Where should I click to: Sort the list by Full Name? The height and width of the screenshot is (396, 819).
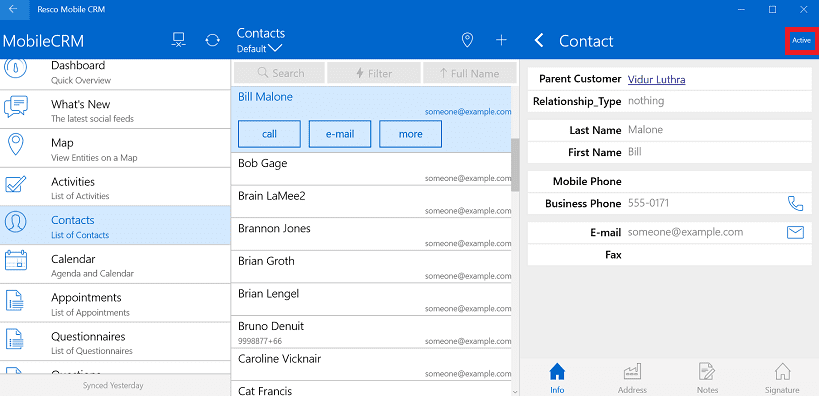click(470, 73)
